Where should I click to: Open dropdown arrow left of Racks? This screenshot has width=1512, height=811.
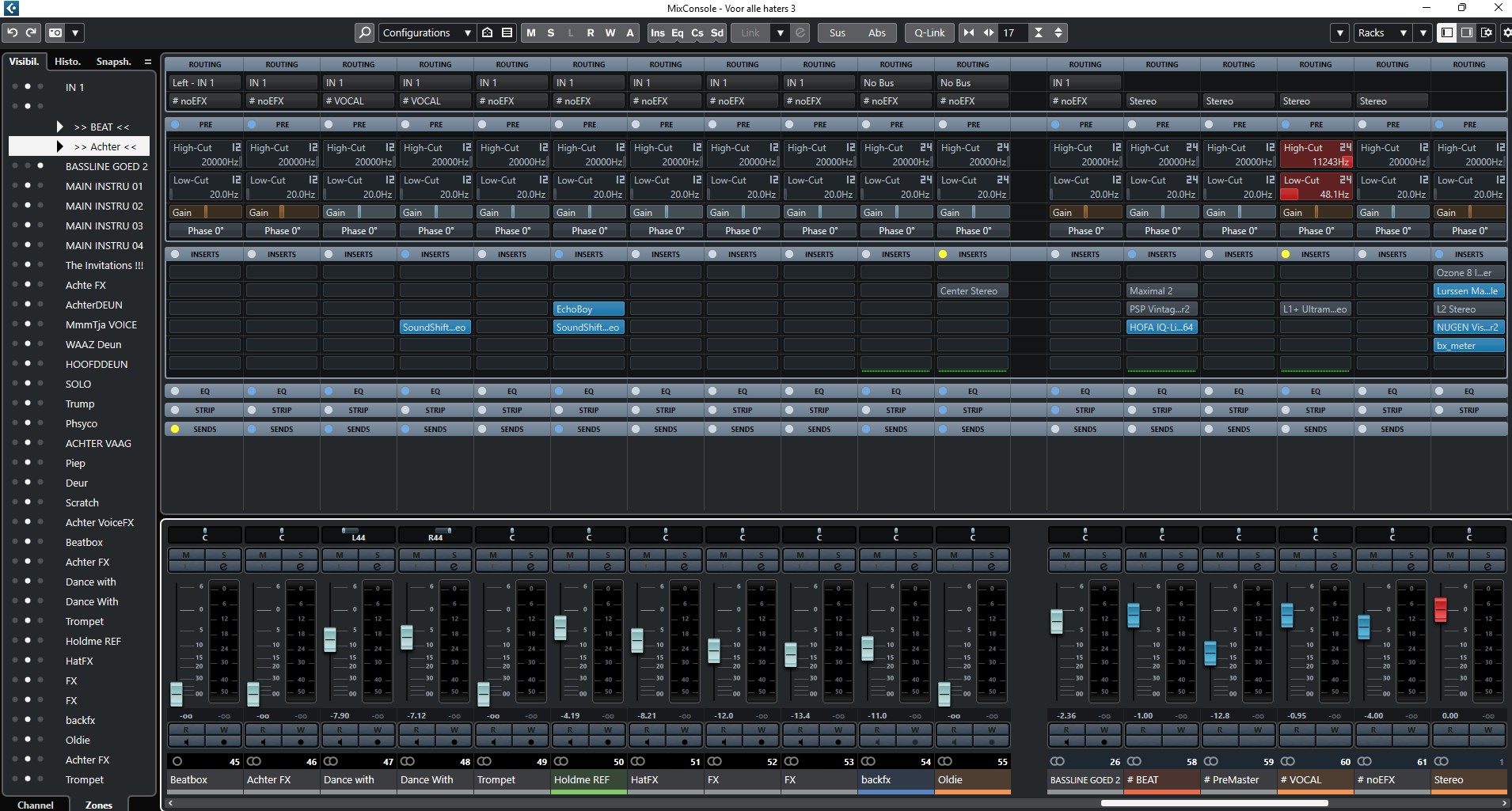(1339, 32)
